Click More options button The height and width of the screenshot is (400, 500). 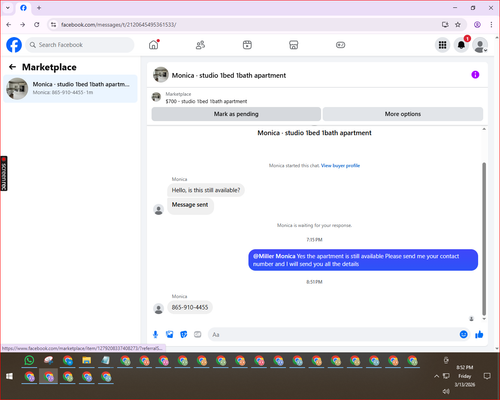tap(403, 114)
